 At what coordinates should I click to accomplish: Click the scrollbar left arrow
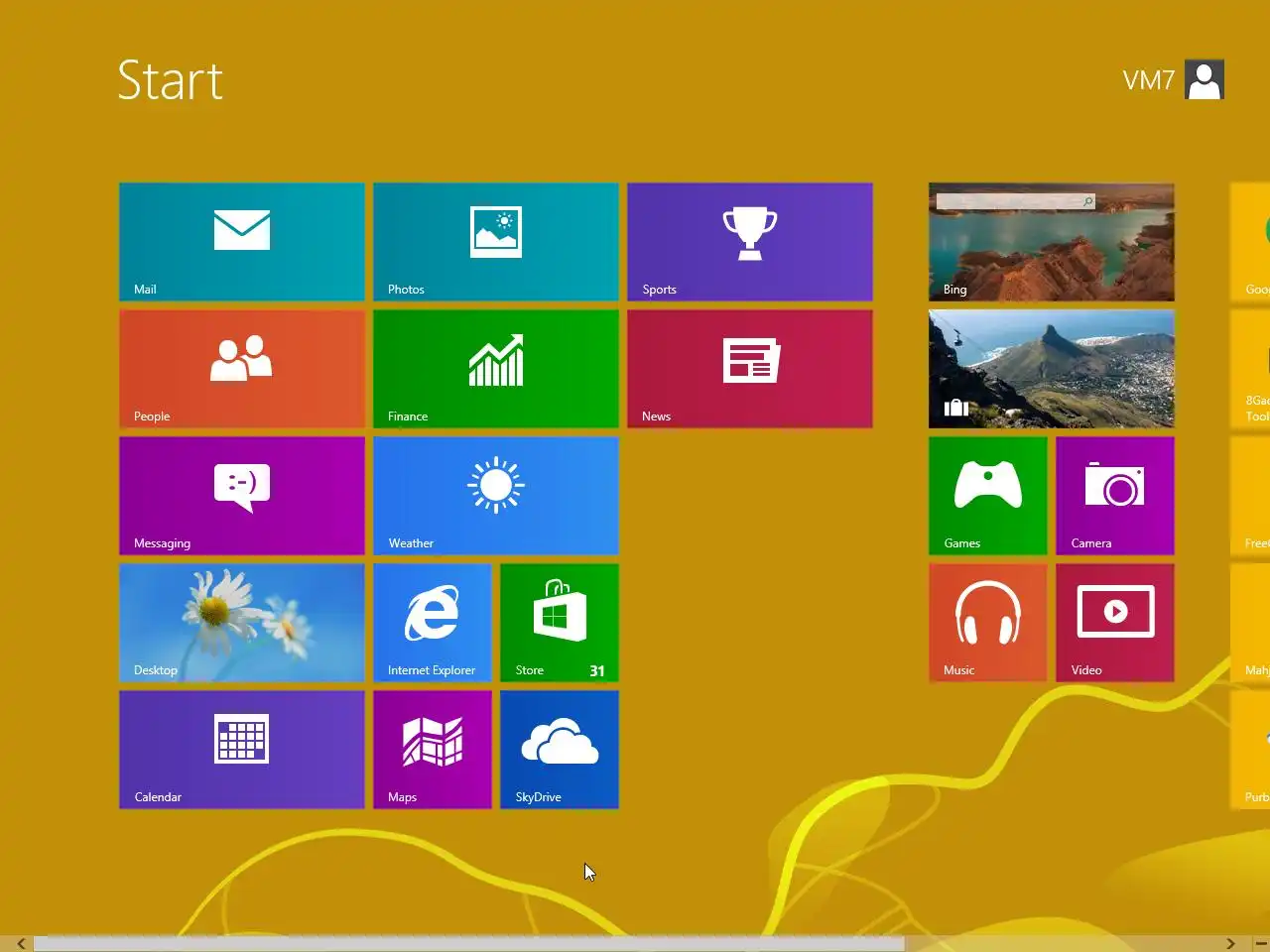[x=20, y=943]
